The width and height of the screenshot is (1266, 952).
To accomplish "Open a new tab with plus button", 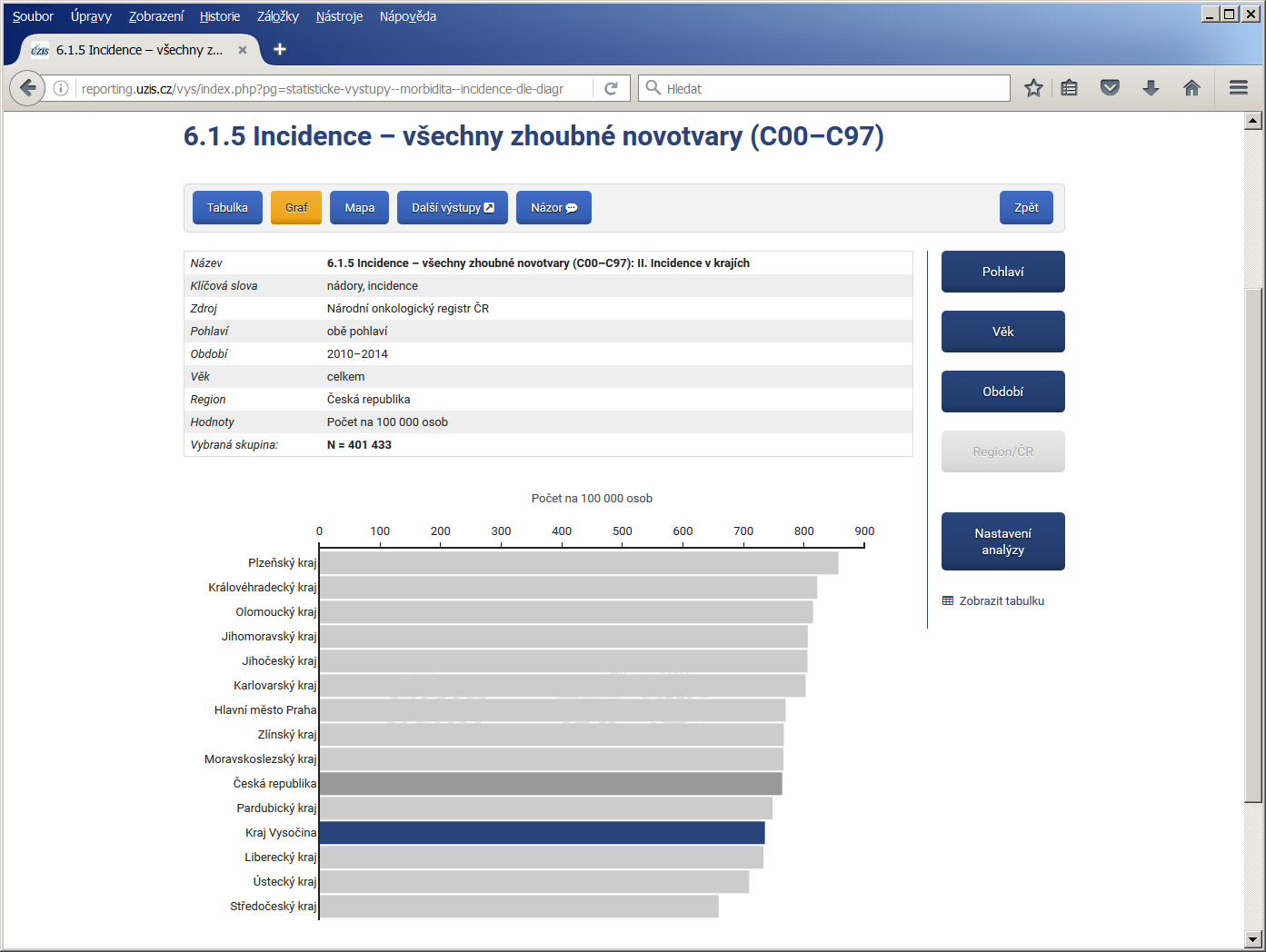I will pos(280,49).
